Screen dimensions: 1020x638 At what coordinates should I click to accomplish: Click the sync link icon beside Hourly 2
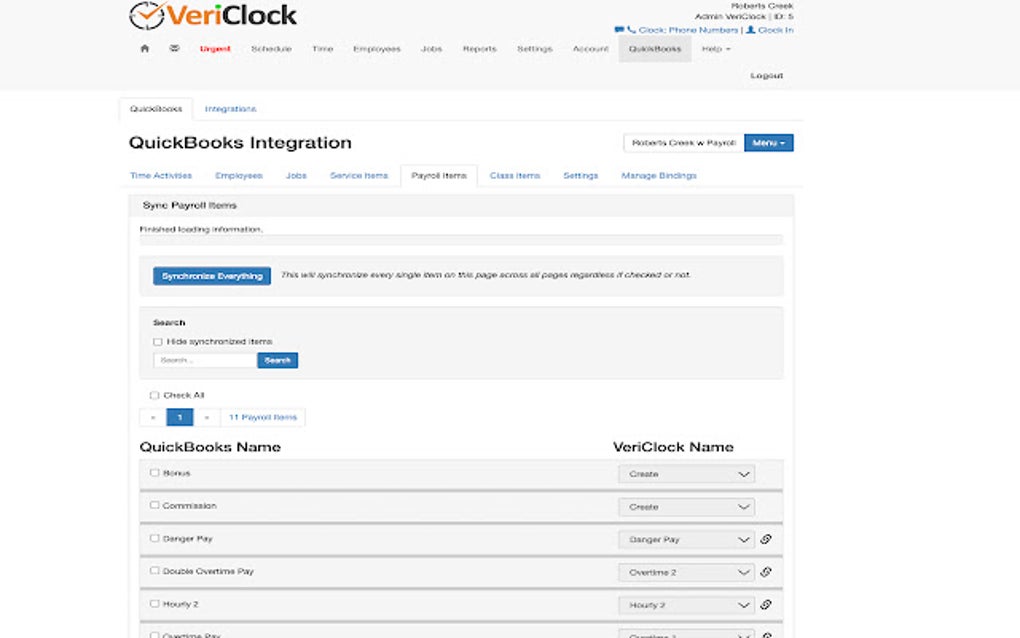pyautogui.click(x=765, y=604)
